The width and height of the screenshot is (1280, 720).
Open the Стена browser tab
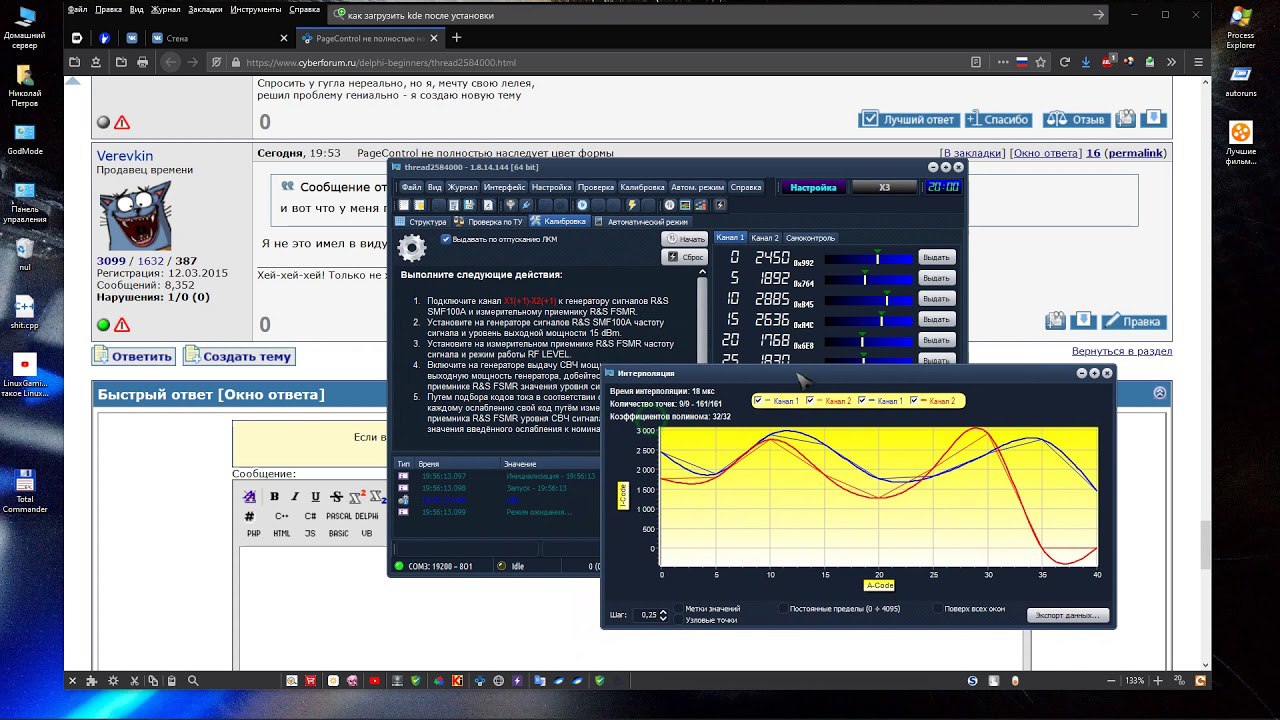219,38
